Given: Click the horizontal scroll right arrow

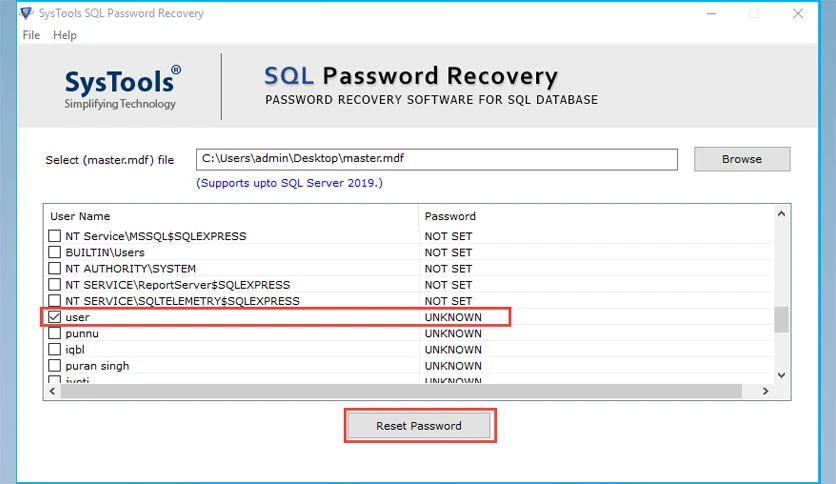Looking at the screenshot, I should (x=766, y=391).
